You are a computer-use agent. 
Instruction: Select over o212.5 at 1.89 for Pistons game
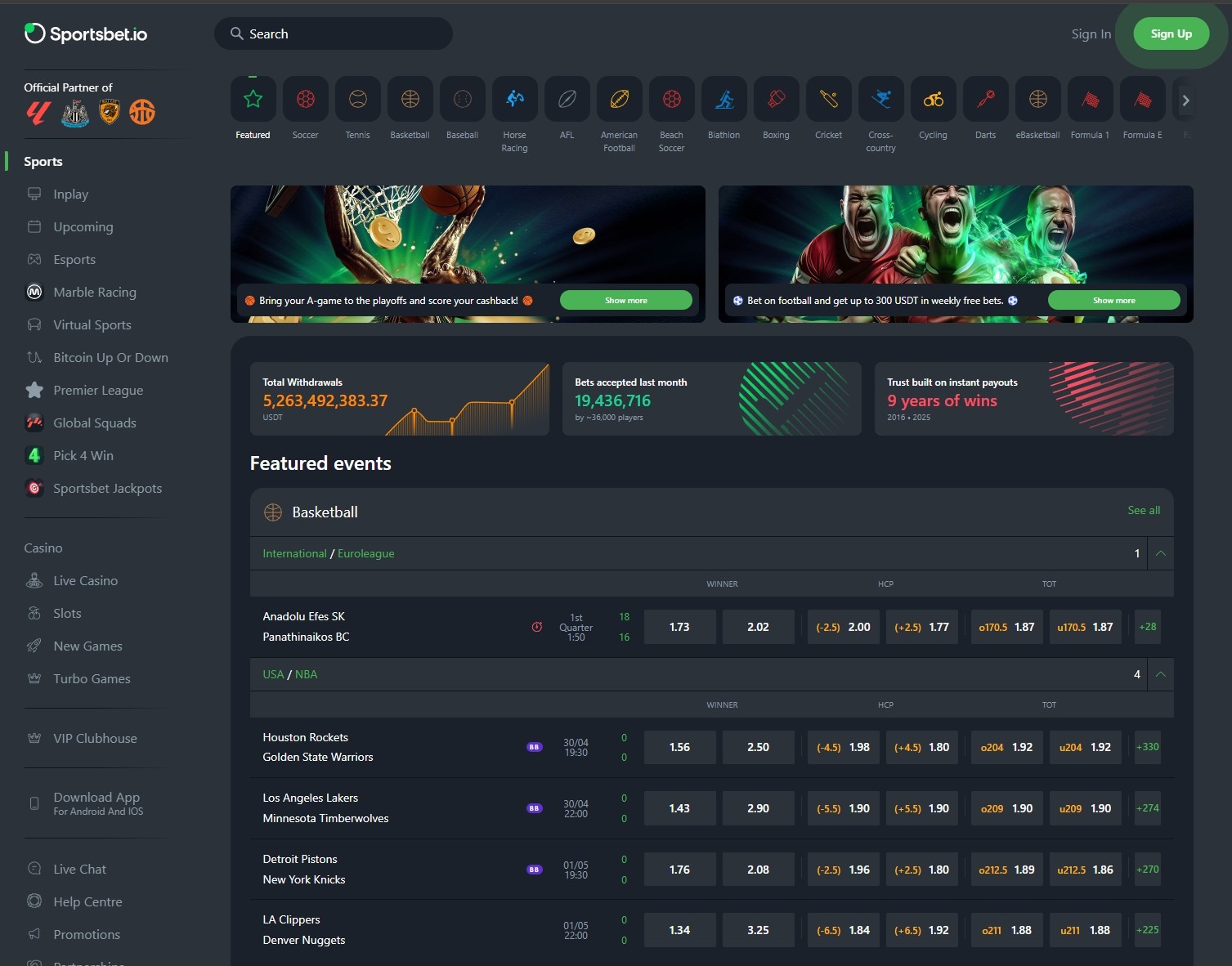point(1007,870)
